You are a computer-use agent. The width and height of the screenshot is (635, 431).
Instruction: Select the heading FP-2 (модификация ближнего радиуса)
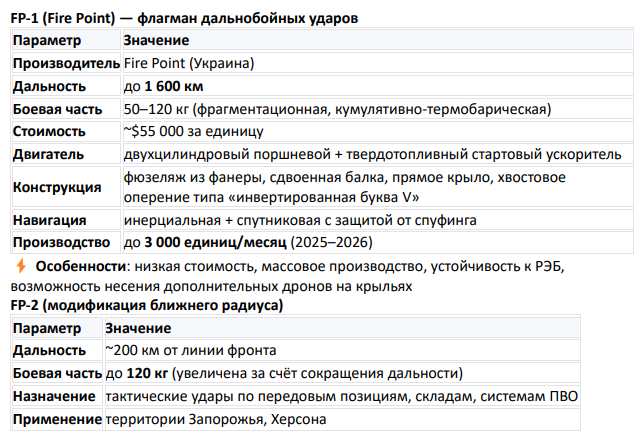pos(147,305)
